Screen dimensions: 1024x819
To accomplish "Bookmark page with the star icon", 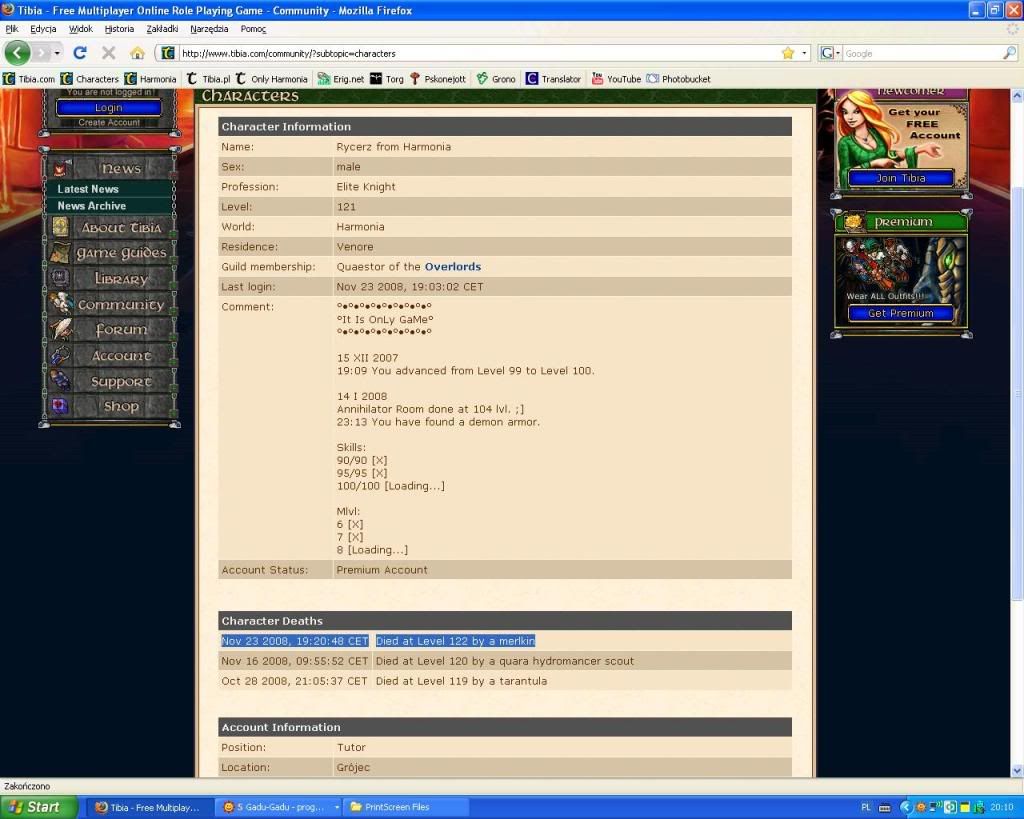I will pos(788,53).
